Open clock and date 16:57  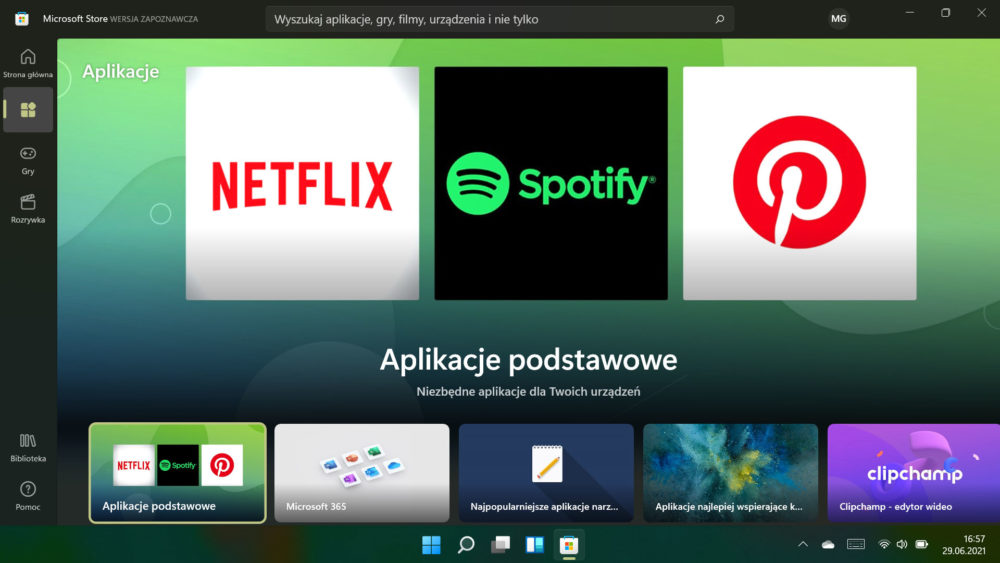(964, 545)
